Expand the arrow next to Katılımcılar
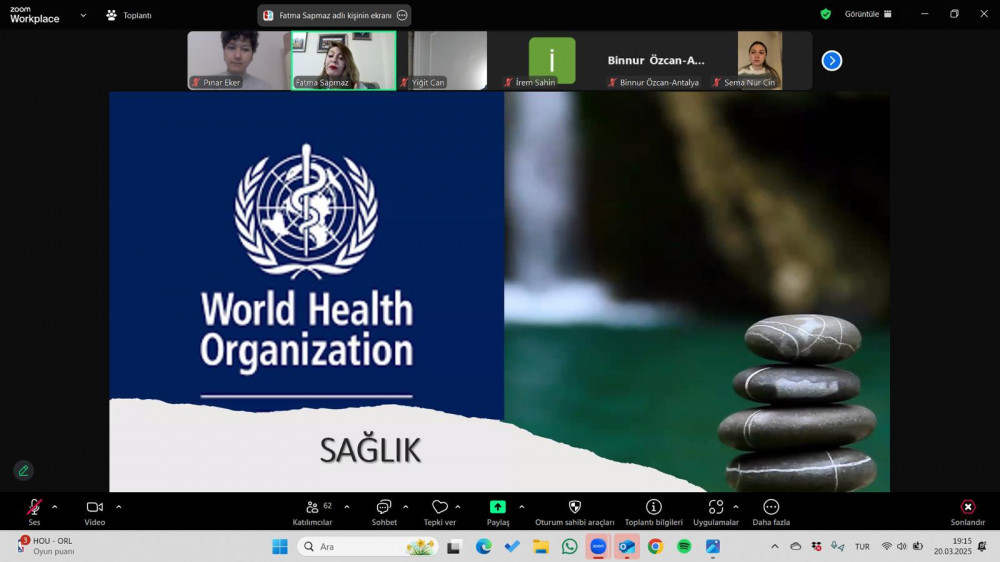1000x562 pixels. click(x=347, y=507)
